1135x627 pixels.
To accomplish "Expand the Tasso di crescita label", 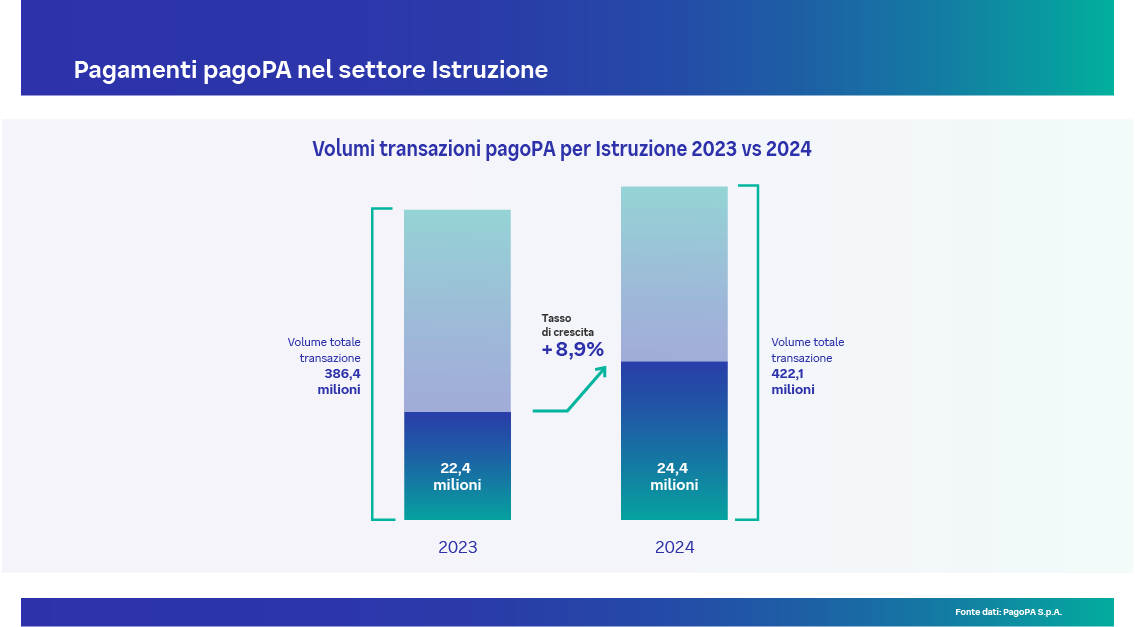I will pos(566,322).
